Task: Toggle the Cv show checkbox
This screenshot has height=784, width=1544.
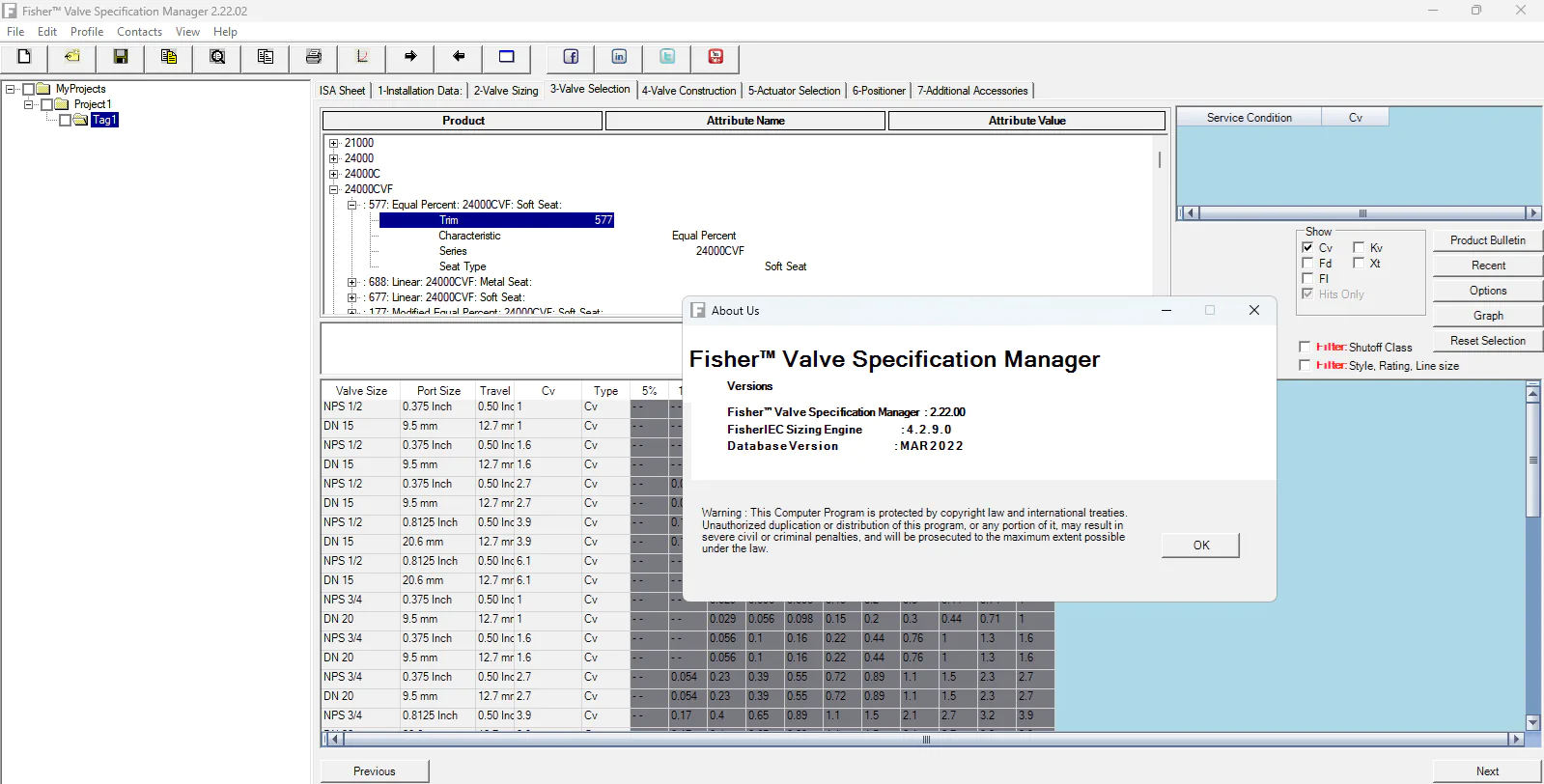Action: (x=1307, y=247)
